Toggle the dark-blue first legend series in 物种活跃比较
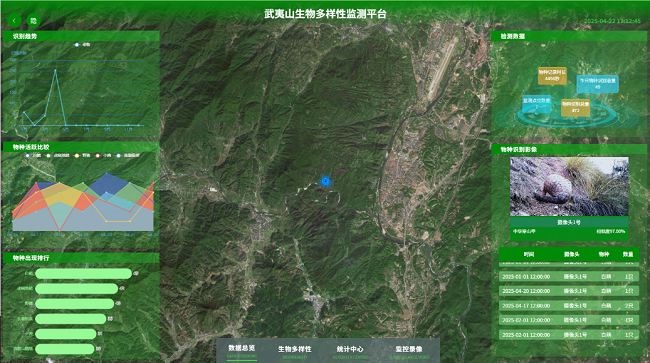 coord(33,155)
